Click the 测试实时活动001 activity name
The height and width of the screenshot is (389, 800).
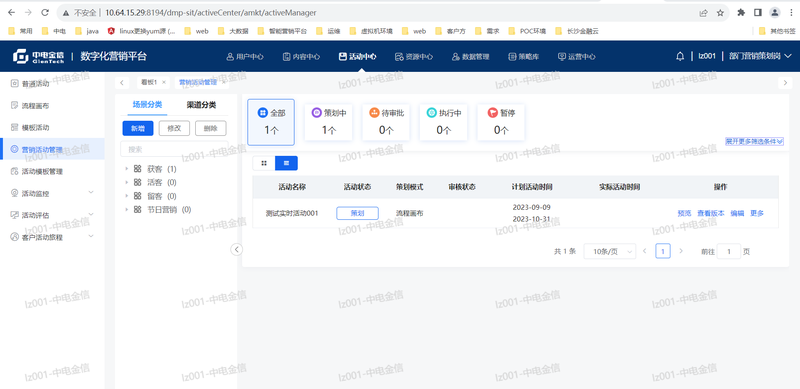292,213
